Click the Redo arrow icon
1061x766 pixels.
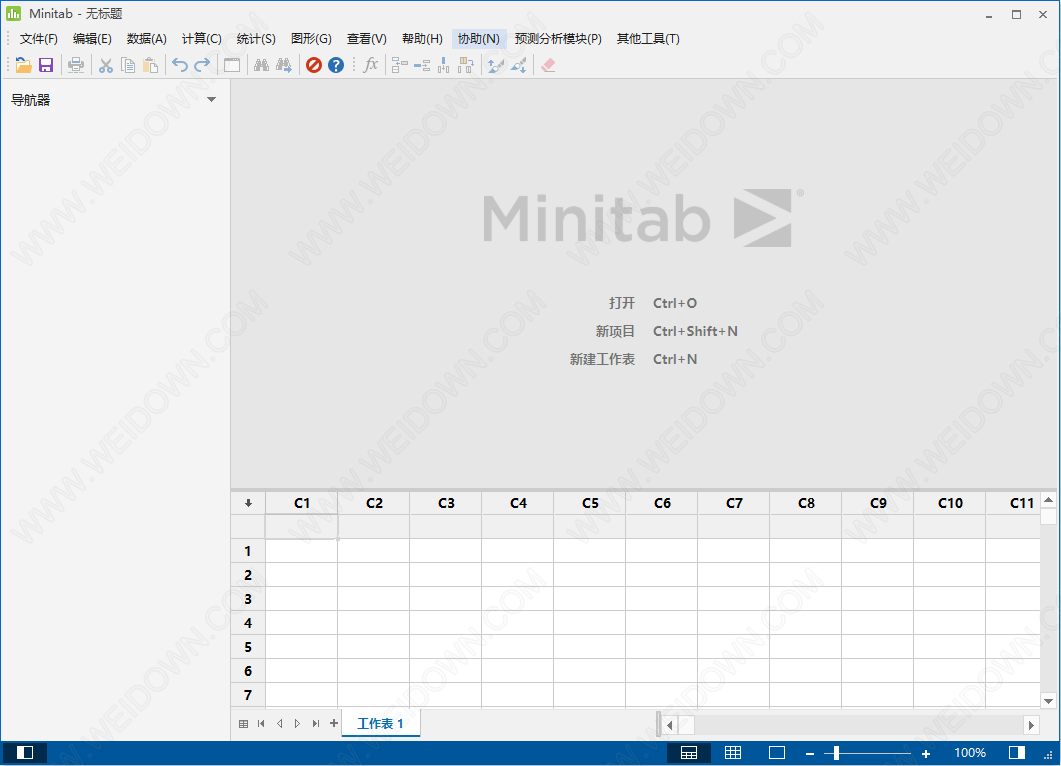pos(202,65)
